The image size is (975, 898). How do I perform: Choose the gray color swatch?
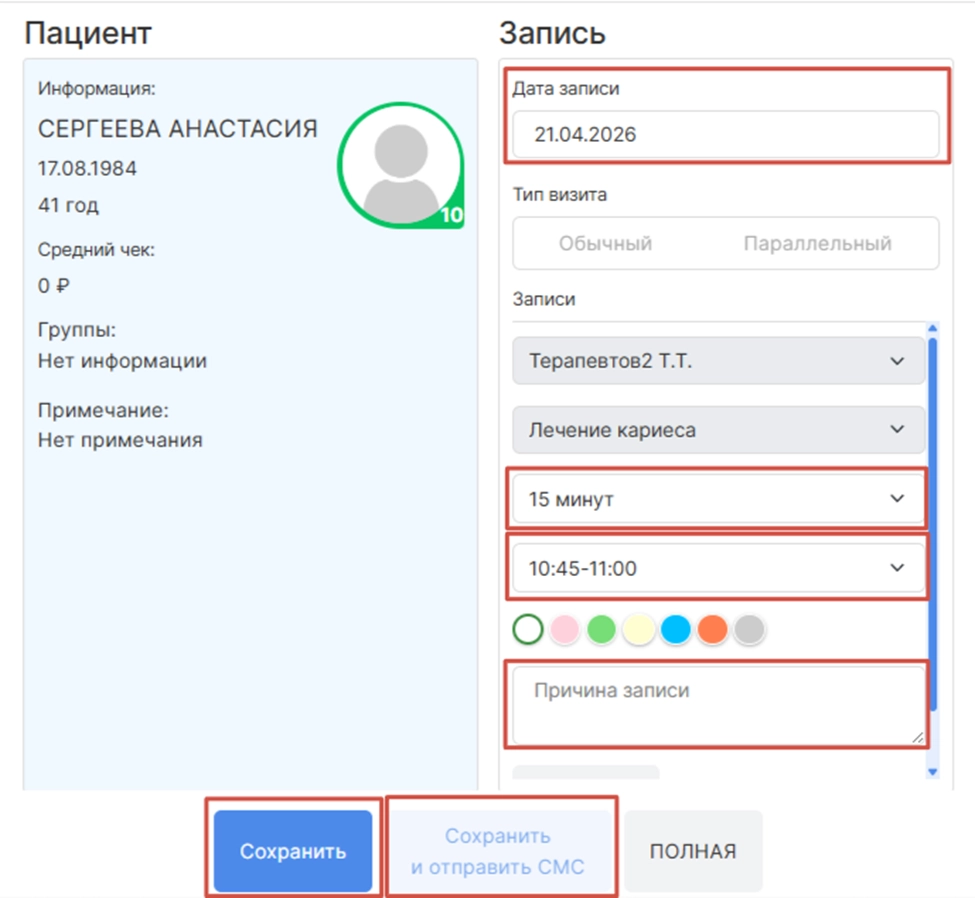(x=749, y=629)
